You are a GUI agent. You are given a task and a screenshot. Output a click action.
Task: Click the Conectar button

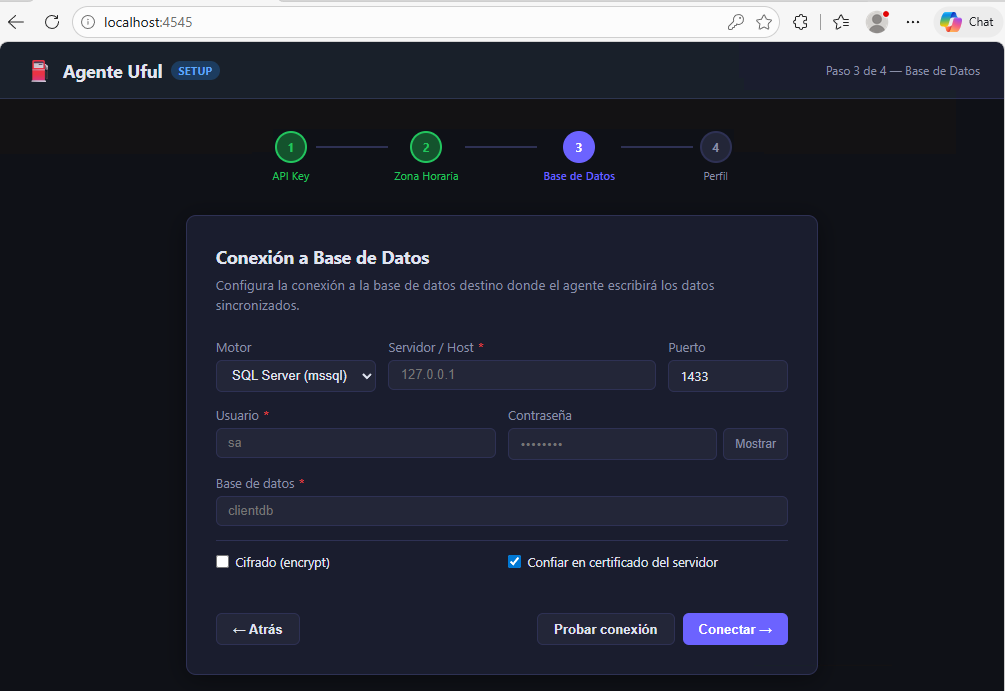point(735,629)
